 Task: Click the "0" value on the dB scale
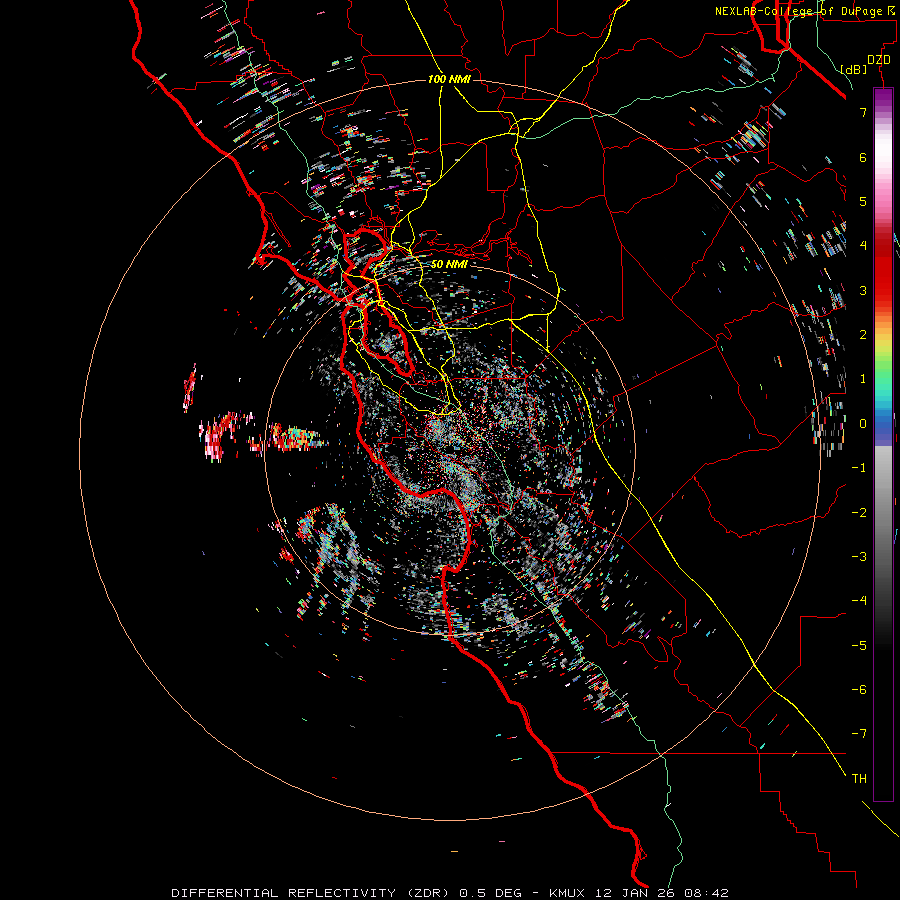863,424
